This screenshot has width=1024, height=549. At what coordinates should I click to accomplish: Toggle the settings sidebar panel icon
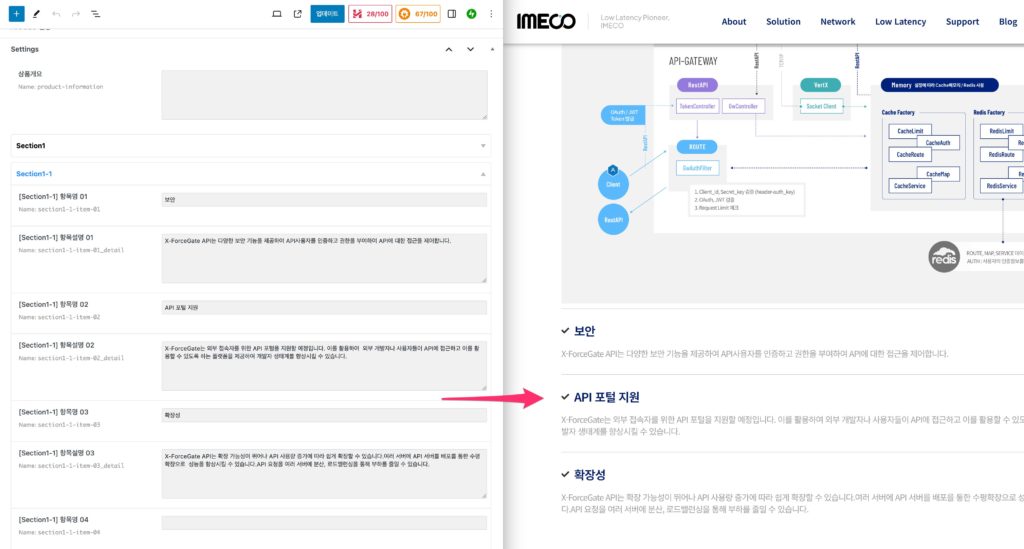point(452,14)
